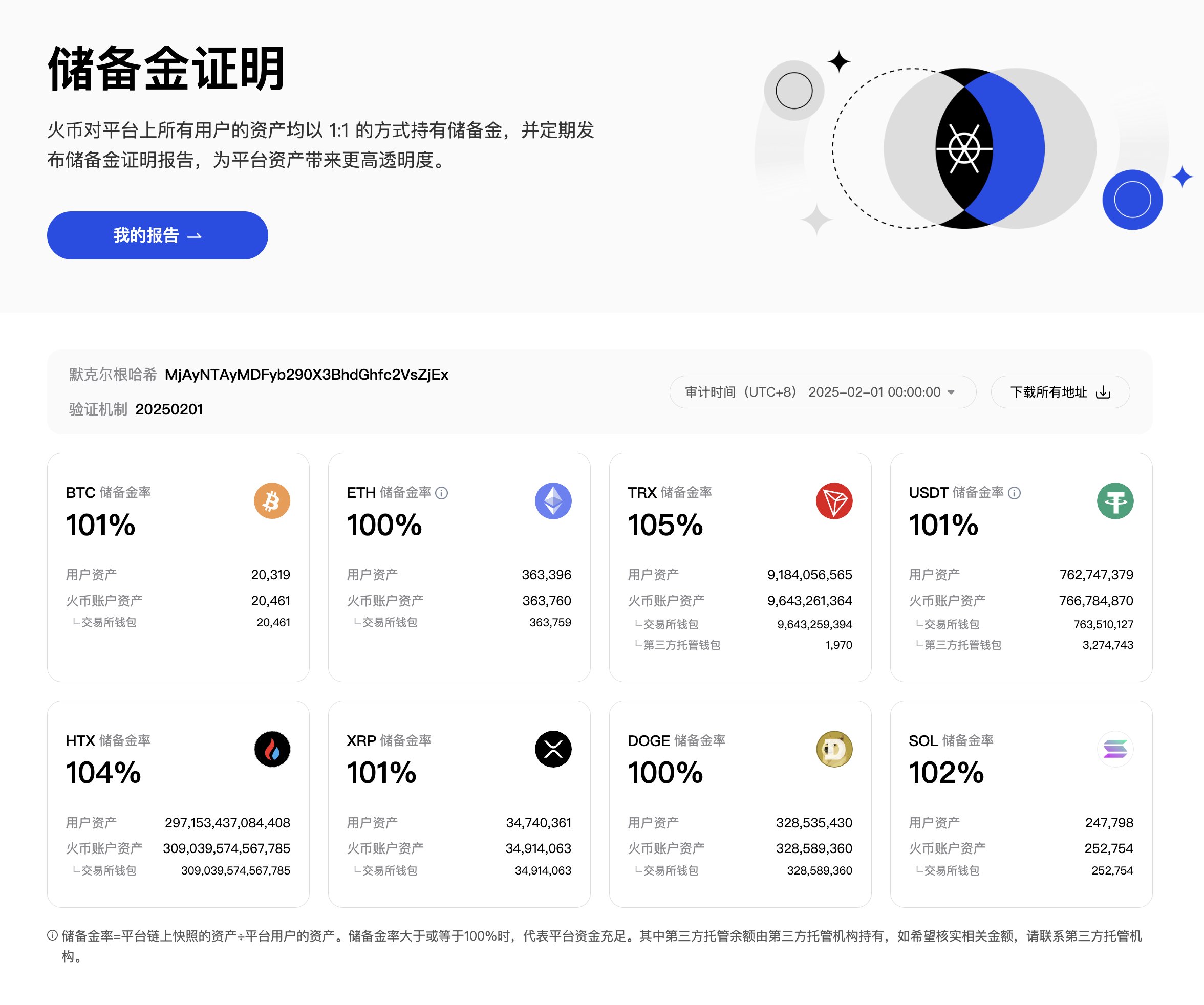Click info icon beside USDT 储备金率

[x=1014, y=493]
